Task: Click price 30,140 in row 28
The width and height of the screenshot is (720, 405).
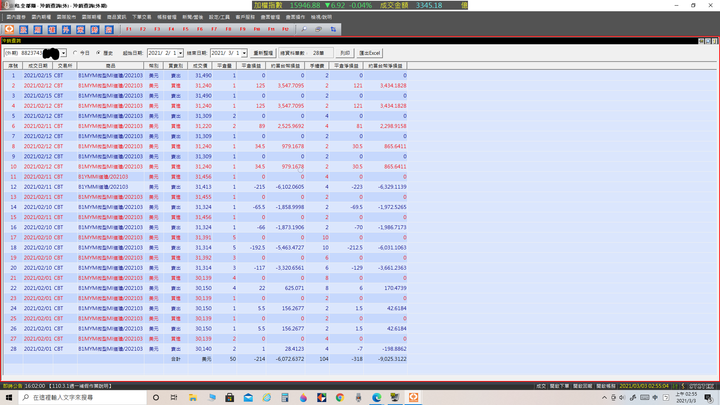Action: pos(203,349)
